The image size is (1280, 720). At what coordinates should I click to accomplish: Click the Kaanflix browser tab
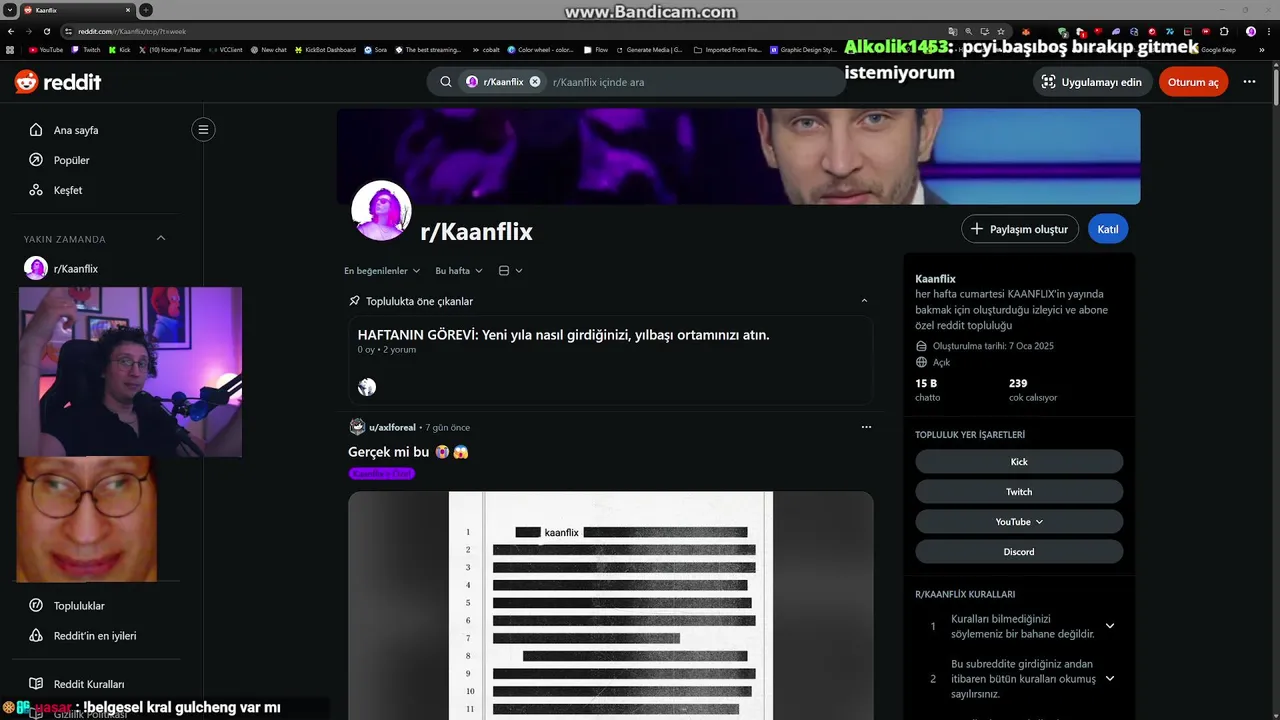(x=77, y=10)
